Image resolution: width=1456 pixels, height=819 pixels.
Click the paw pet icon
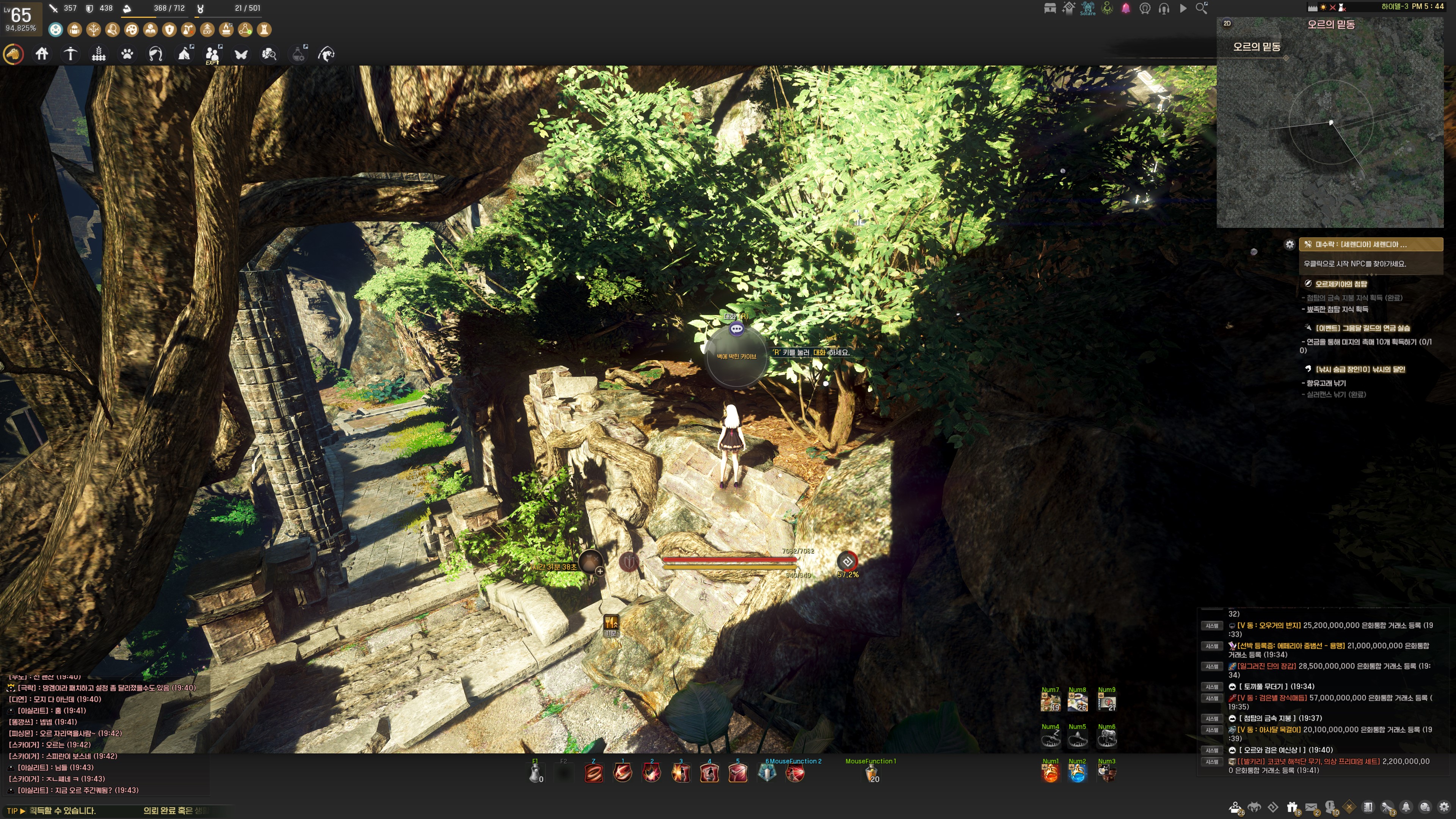click(127, 54)
